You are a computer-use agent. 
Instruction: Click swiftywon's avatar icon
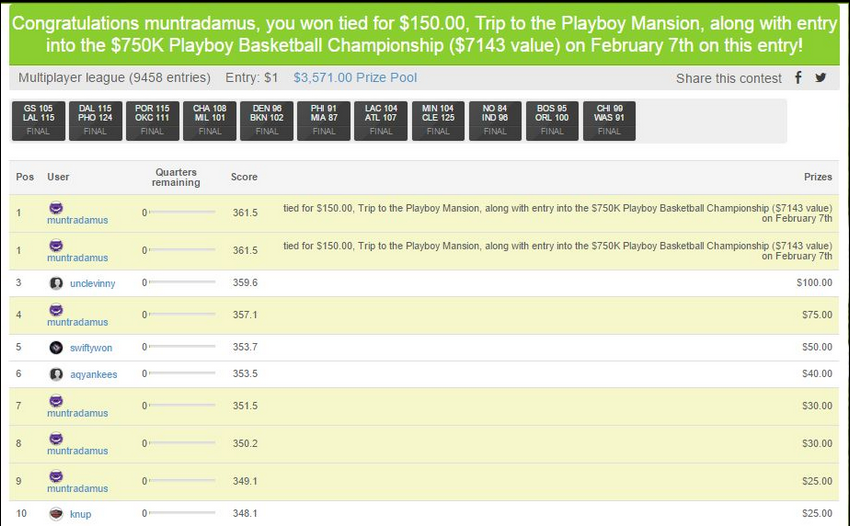click(x=56, y=348)
